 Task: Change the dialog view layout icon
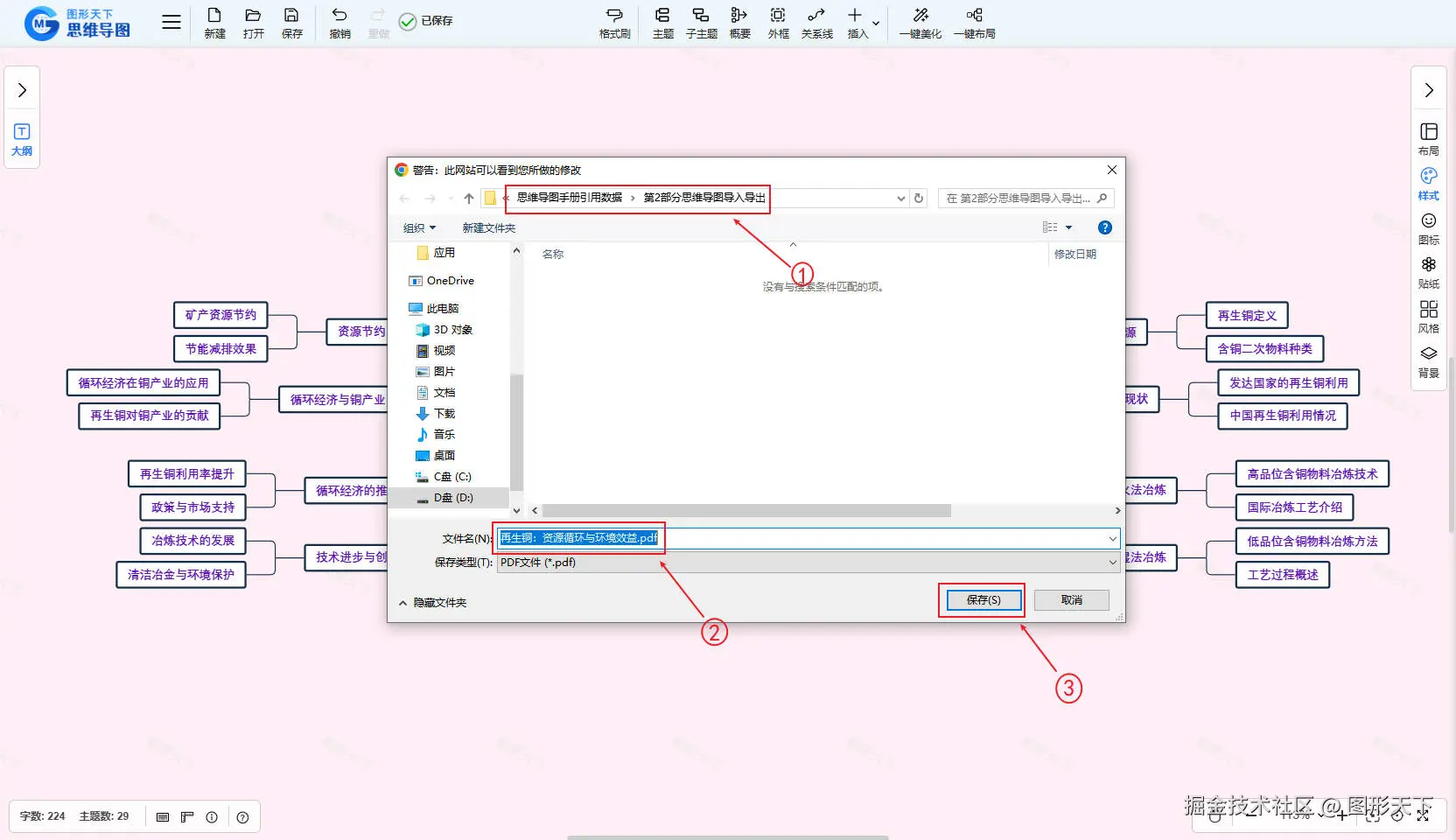1050,227
